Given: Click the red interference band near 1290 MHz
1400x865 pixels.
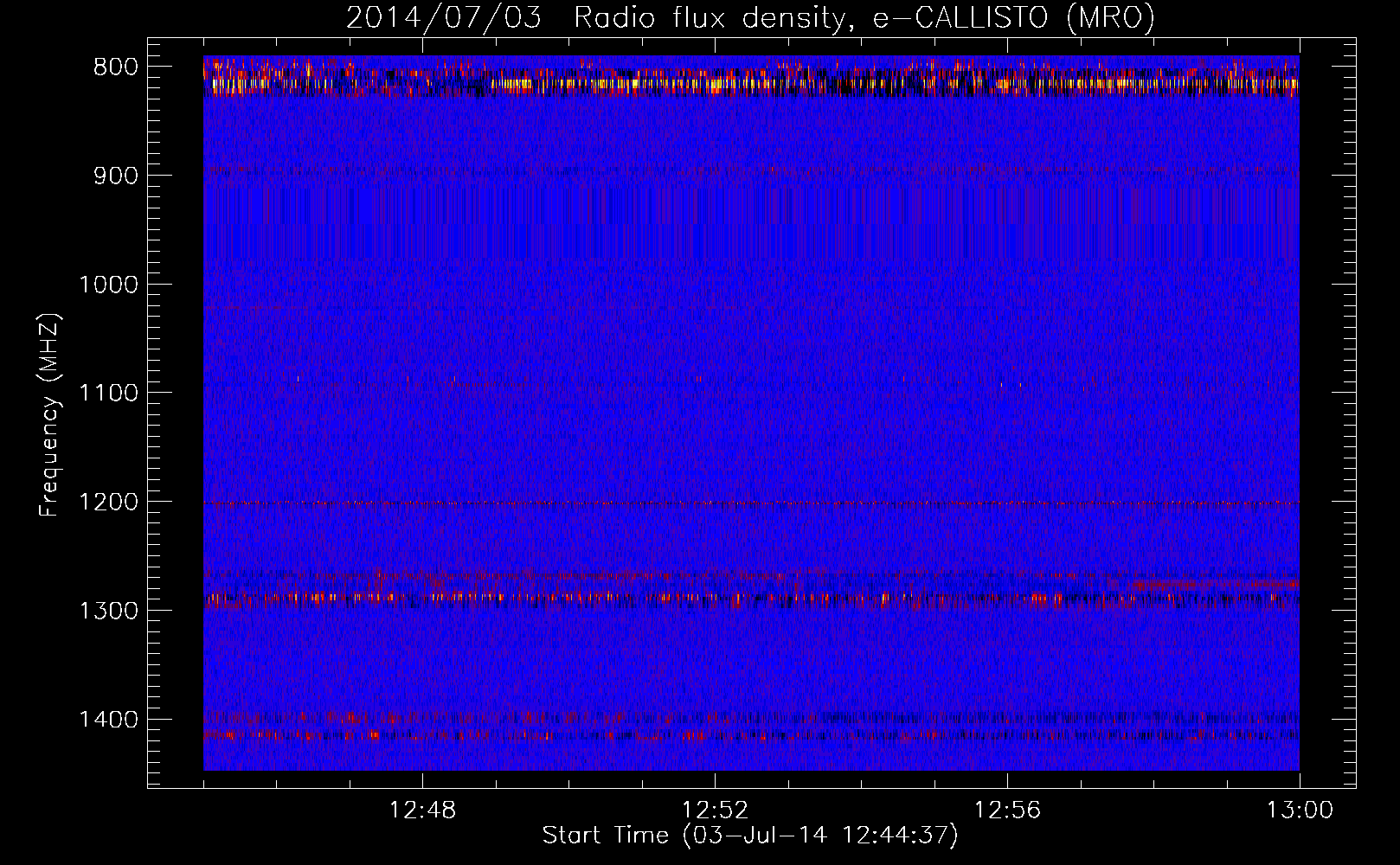Looking at the screenshot, I should 751,597.
